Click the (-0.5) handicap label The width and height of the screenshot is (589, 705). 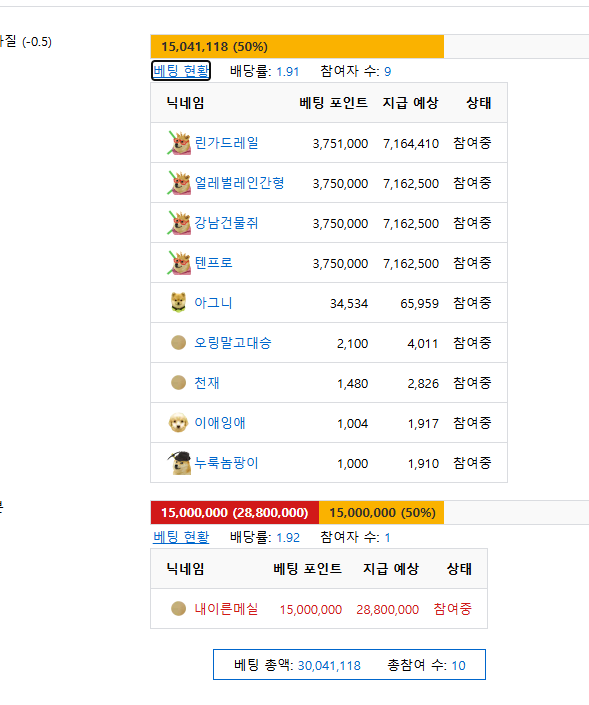[37, 42]
